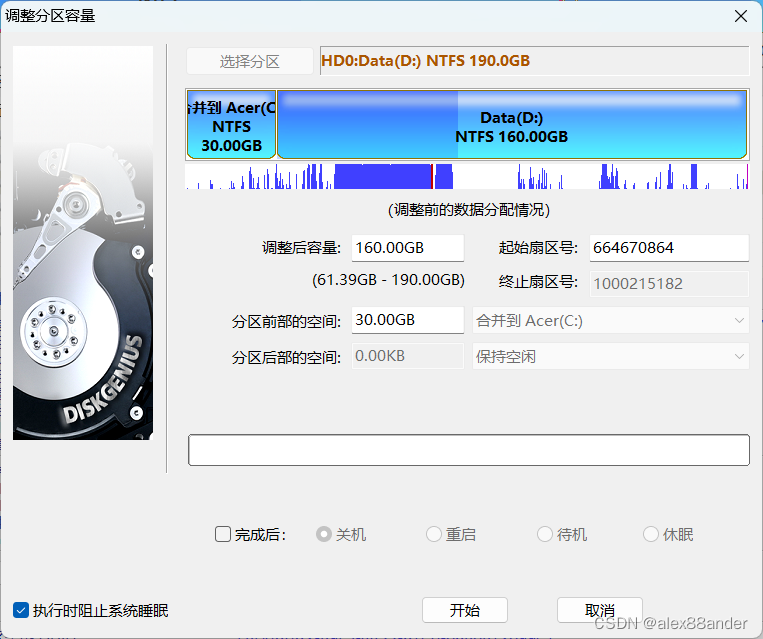This screenshot has height=639, width=763.
Task: Click the (61.39GB - 190.00GB) range text
Action: pyautogui.click(x=388, y=280)
